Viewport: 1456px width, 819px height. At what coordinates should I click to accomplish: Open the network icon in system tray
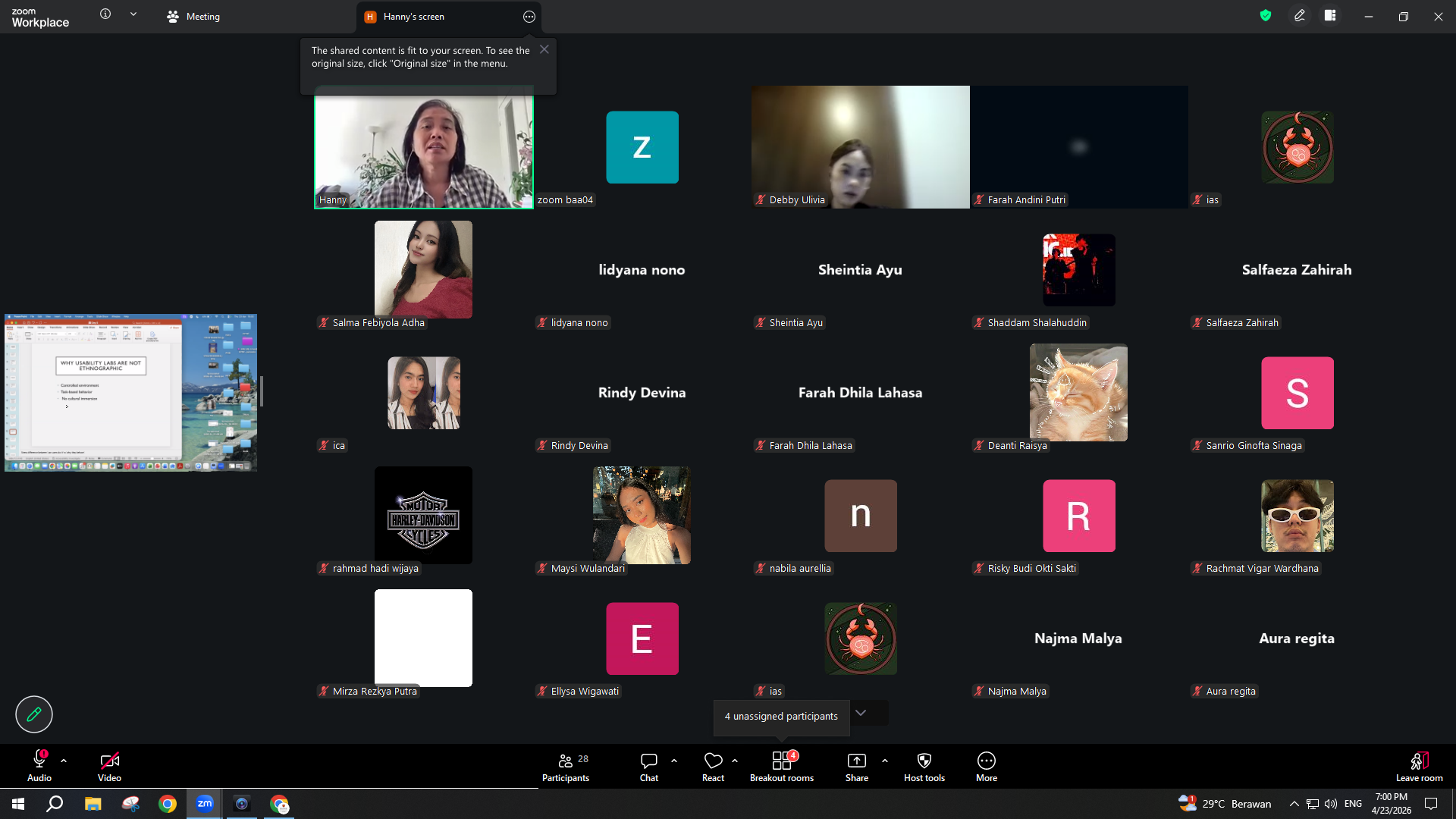click(x=1312, y=804)
